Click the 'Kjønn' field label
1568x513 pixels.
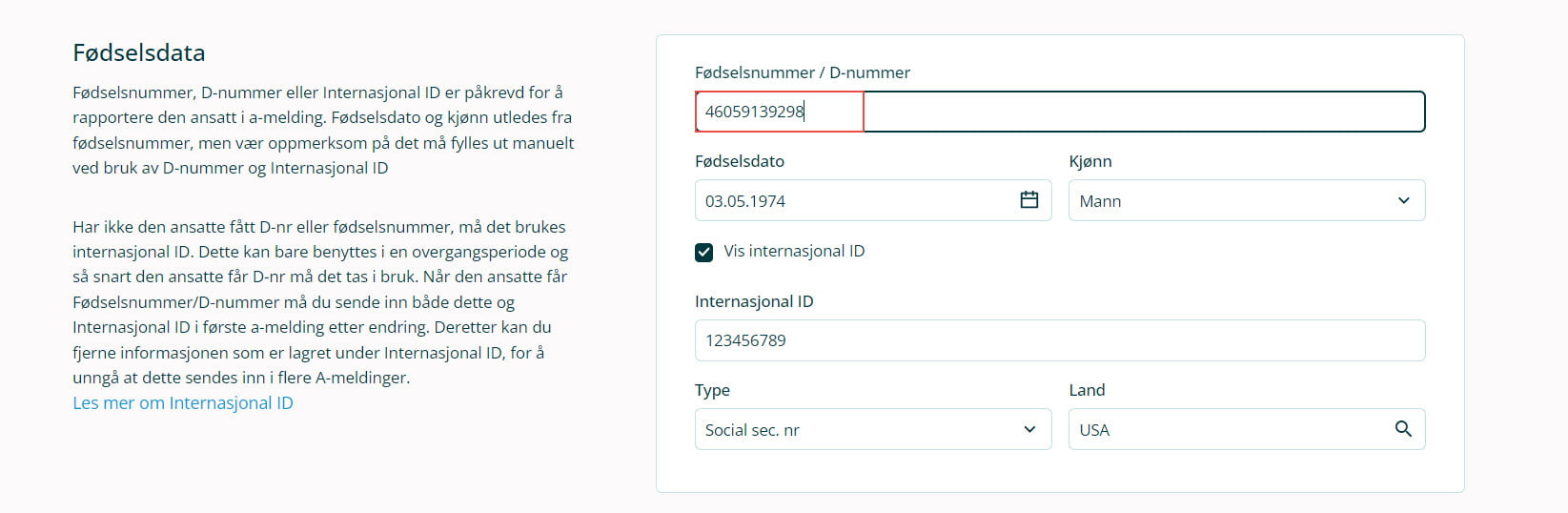click(x=1089, y=161)
